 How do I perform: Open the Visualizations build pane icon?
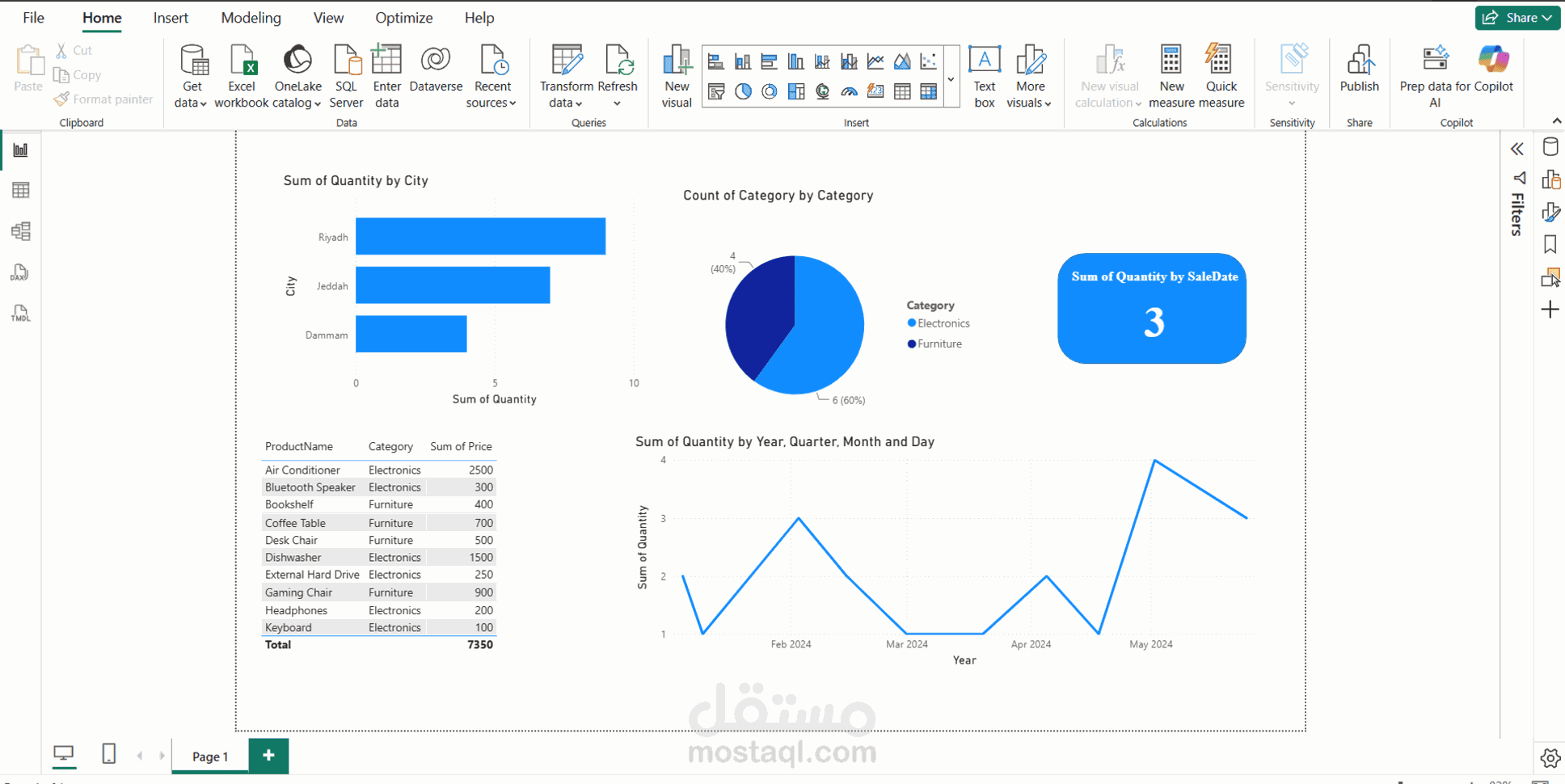tap(1550, 179)
